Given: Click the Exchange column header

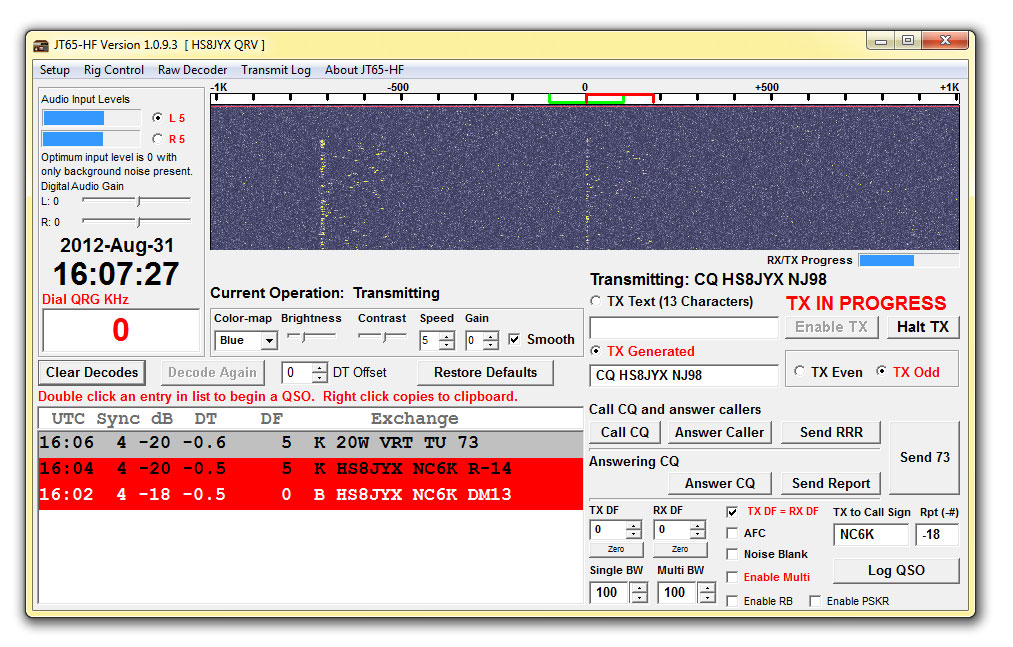Looking at the screenshot, I should click(x=414, y=419).
